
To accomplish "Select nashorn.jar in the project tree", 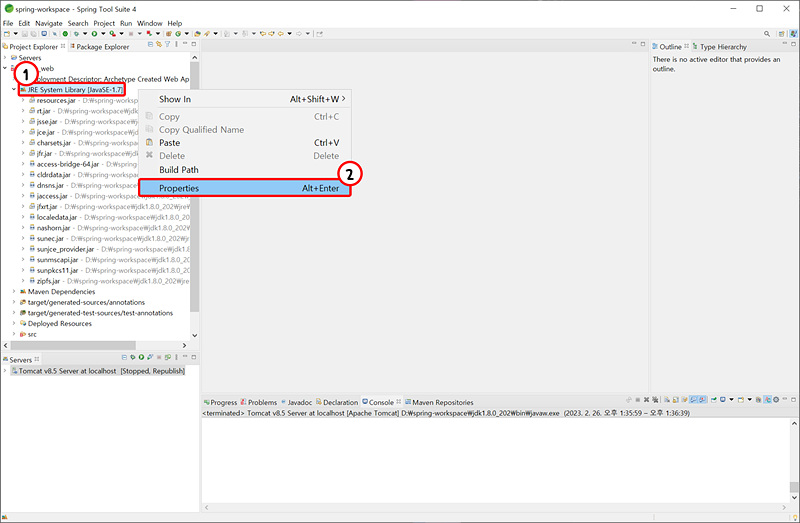I will click(x=53, y=228).
